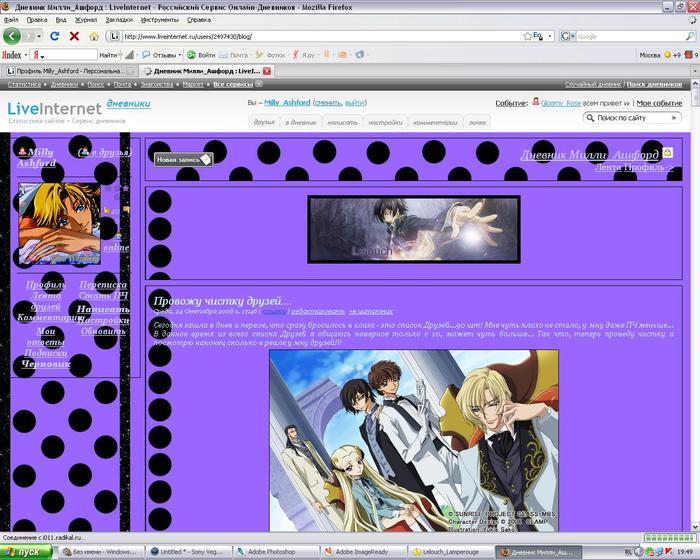Open the Справка menu
Screen dimensions: 700x560
pos(199,20)
